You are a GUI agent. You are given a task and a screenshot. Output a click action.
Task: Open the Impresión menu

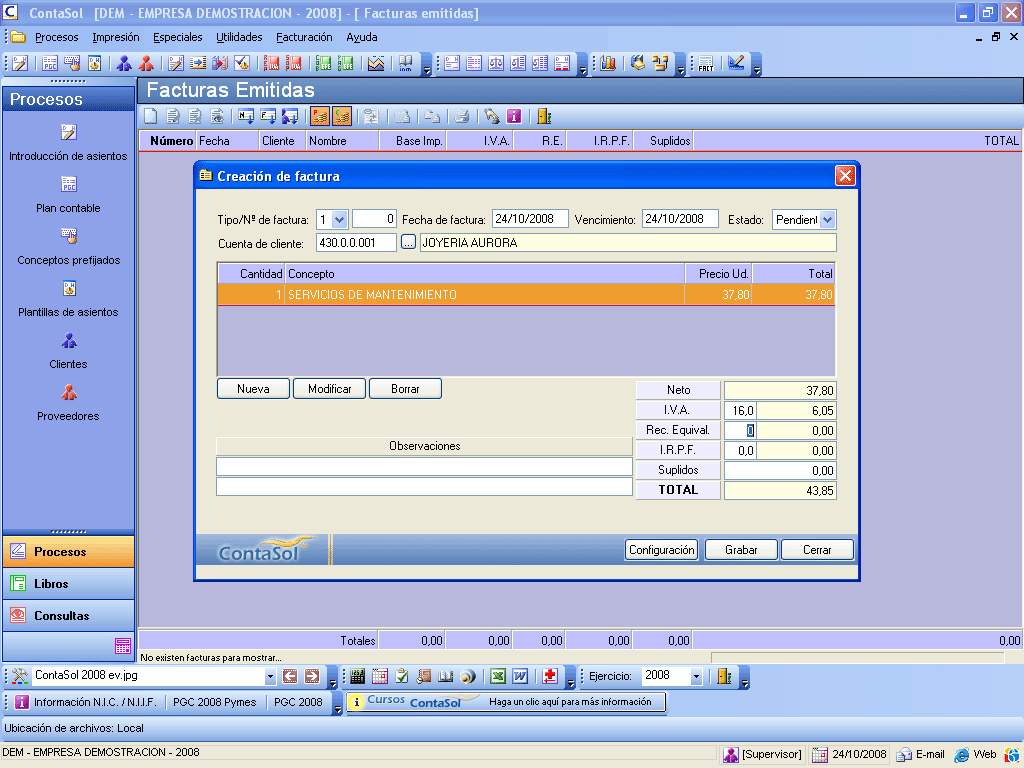coord(116,37)
